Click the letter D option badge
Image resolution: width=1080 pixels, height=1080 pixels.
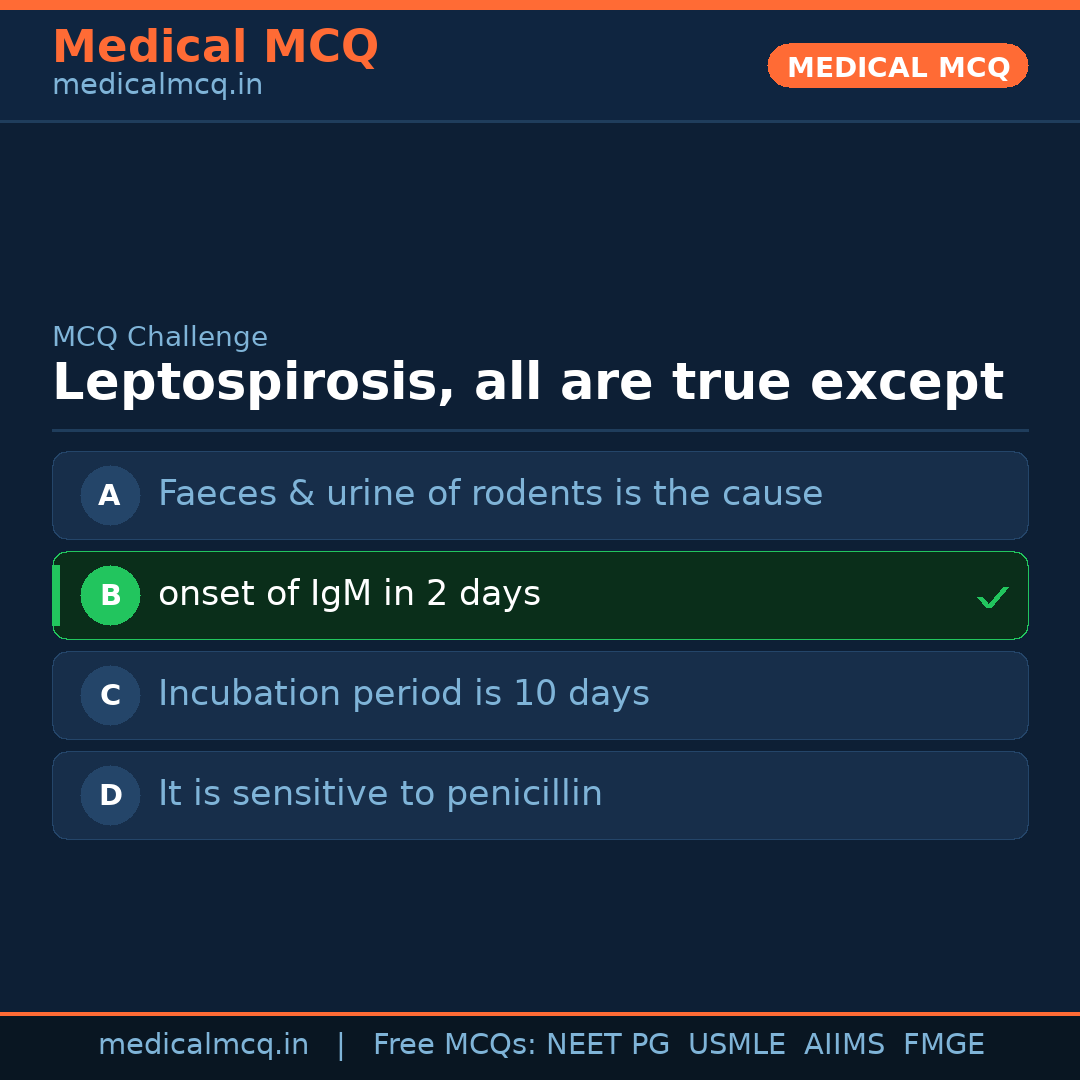point(110,795)
